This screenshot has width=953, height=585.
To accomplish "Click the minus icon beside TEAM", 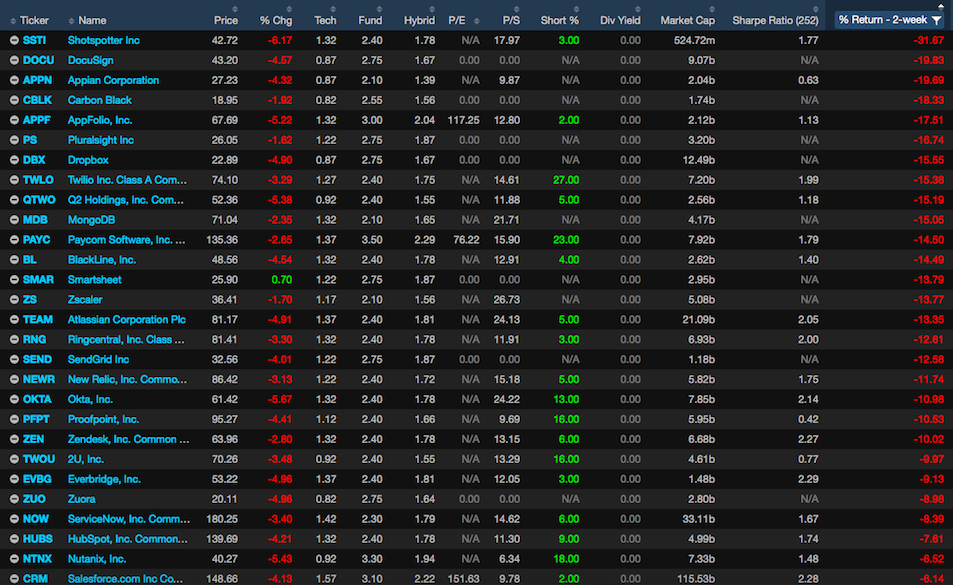I will tap(14, 320).
